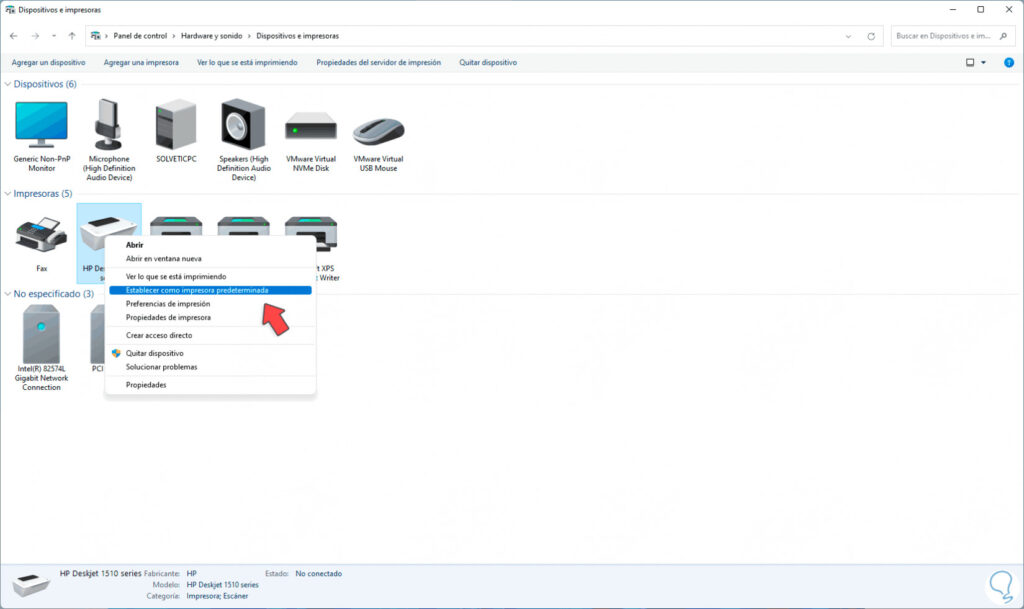1024x609 pixels.
Task: Open Propiedades del servidor de impresión
Action: 378,63
